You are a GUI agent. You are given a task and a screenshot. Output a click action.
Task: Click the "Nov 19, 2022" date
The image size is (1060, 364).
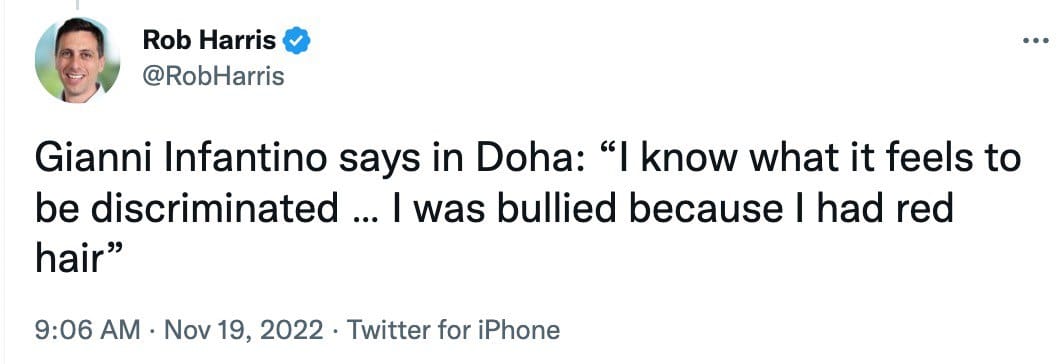point(244,331)
